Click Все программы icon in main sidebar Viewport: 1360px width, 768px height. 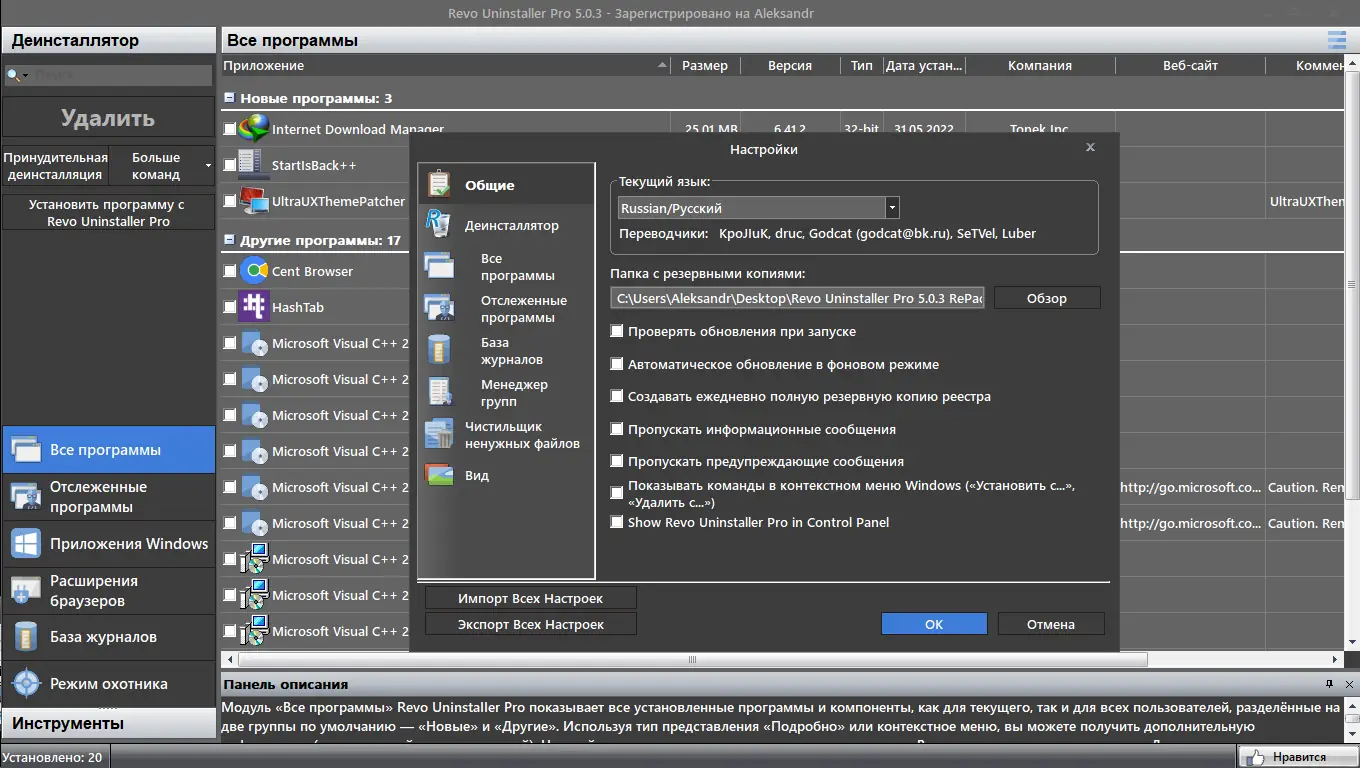point(25,450)
